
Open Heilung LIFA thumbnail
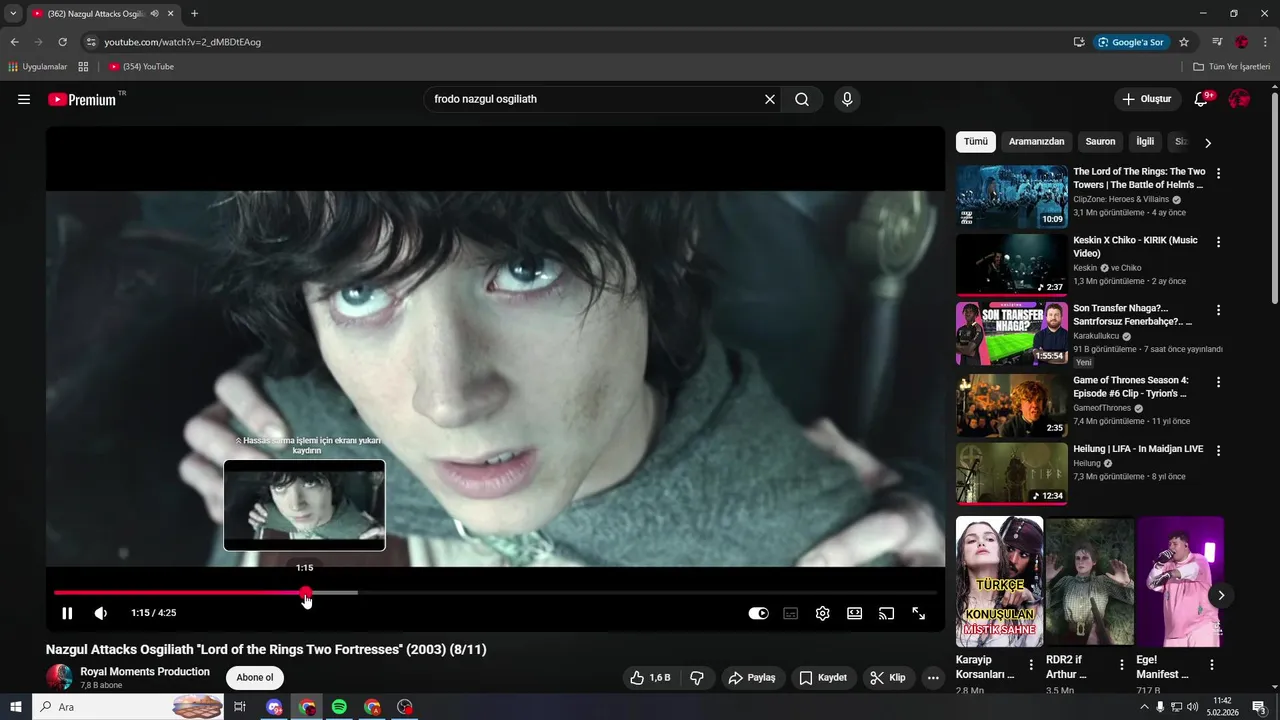(x=1012, y=473)
